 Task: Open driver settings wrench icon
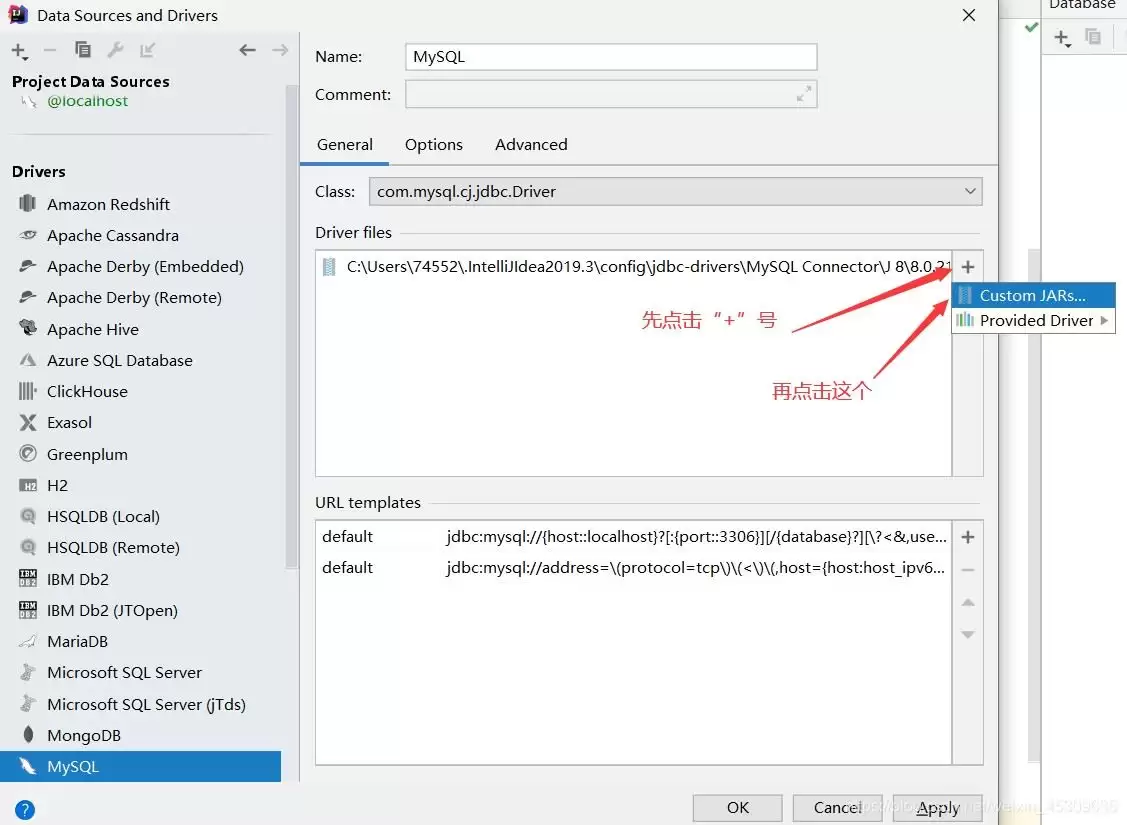[x=115, y=50]
